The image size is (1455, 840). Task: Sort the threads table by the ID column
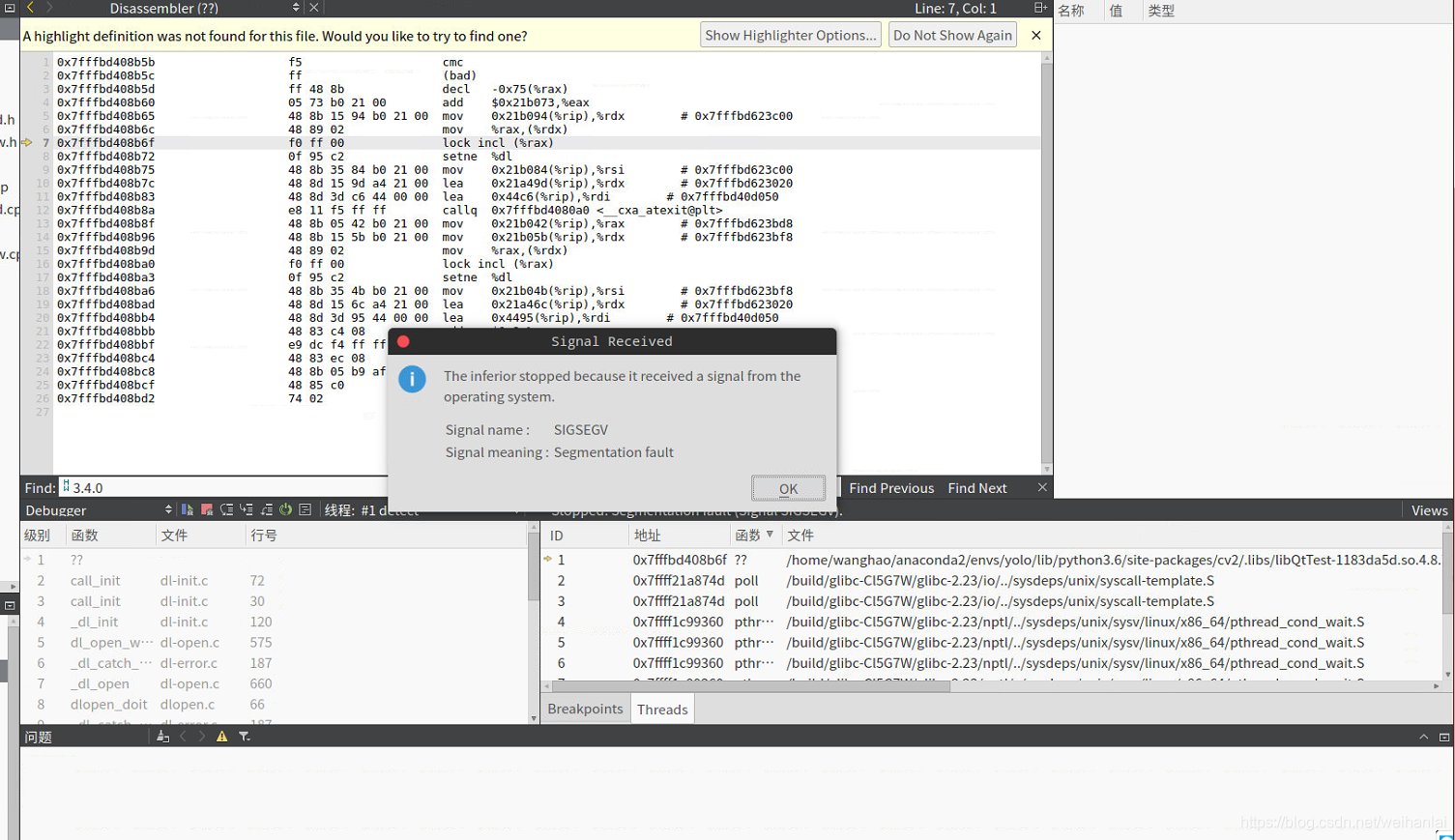(584, 535)
